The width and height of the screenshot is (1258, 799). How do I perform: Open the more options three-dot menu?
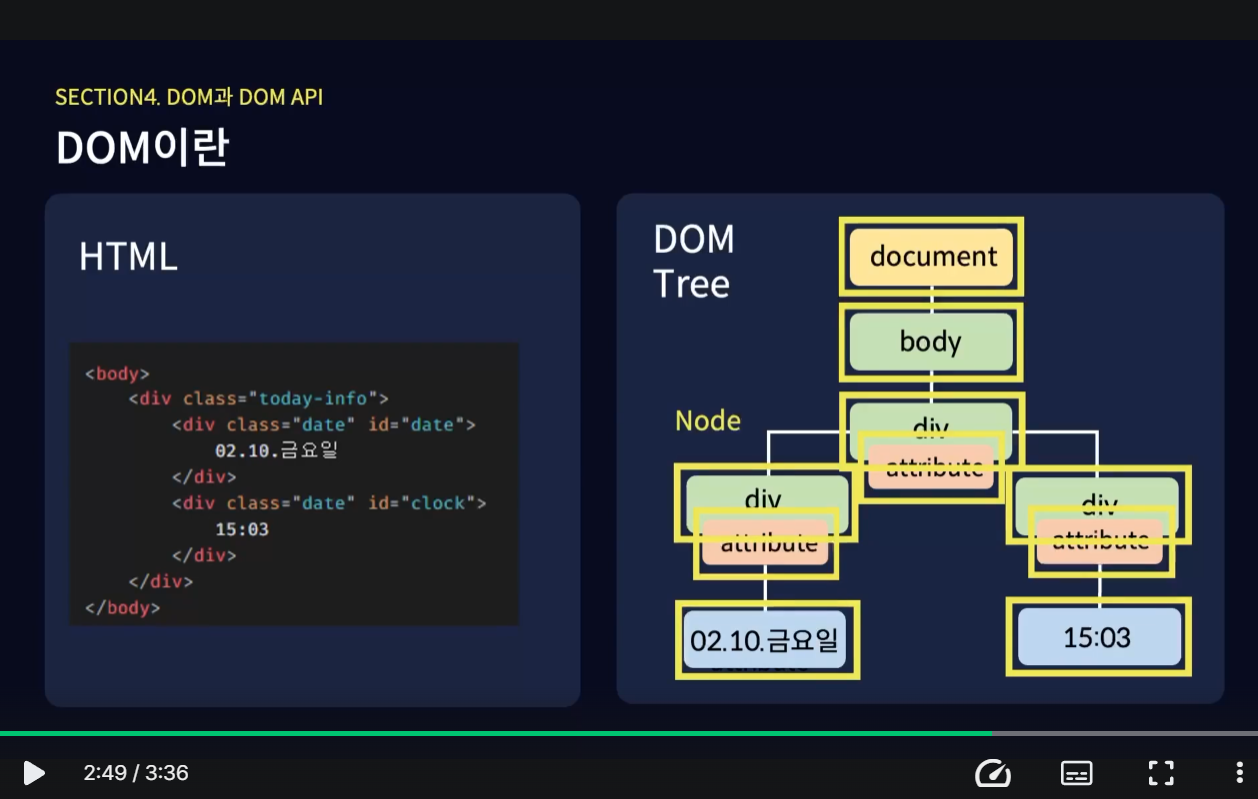pyautogui.click(x=1240, y=773)
